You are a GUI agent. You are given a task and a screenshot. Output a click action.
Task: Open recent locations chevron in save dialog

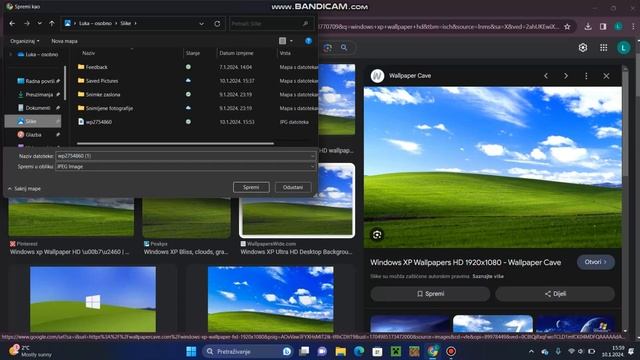[40, 24]
